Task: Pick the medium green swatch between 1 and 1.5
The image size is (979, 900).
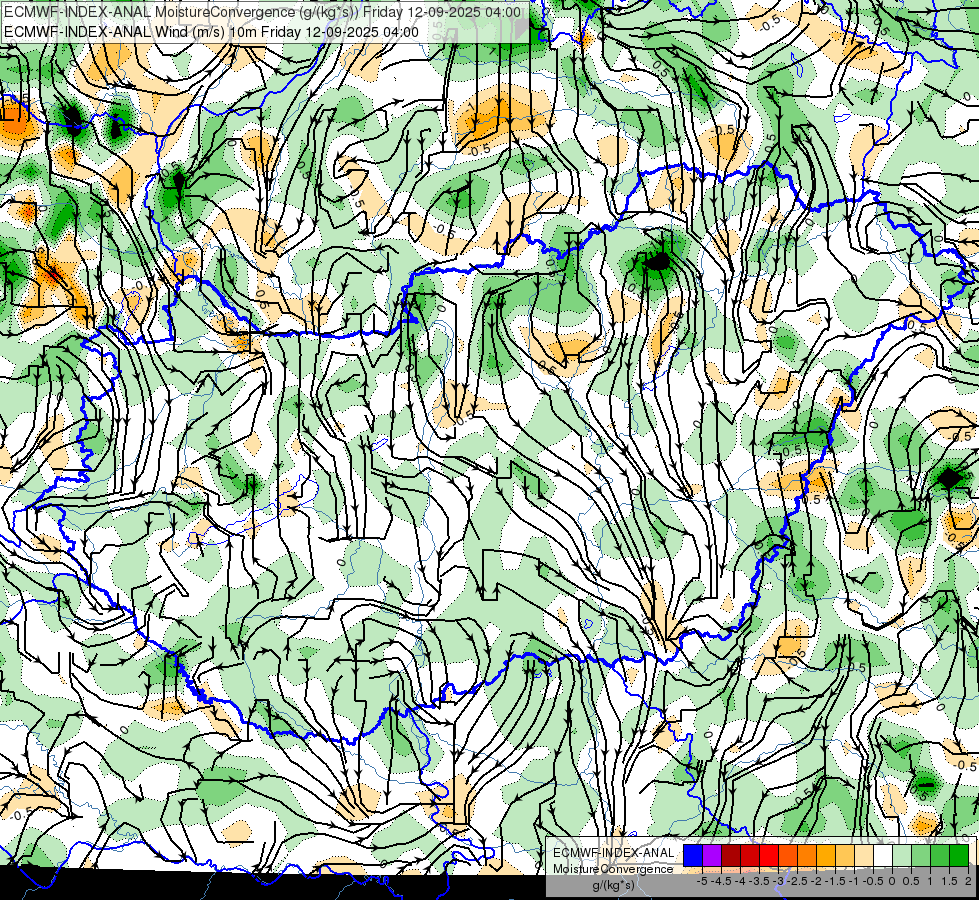Action: pos(940,855)
